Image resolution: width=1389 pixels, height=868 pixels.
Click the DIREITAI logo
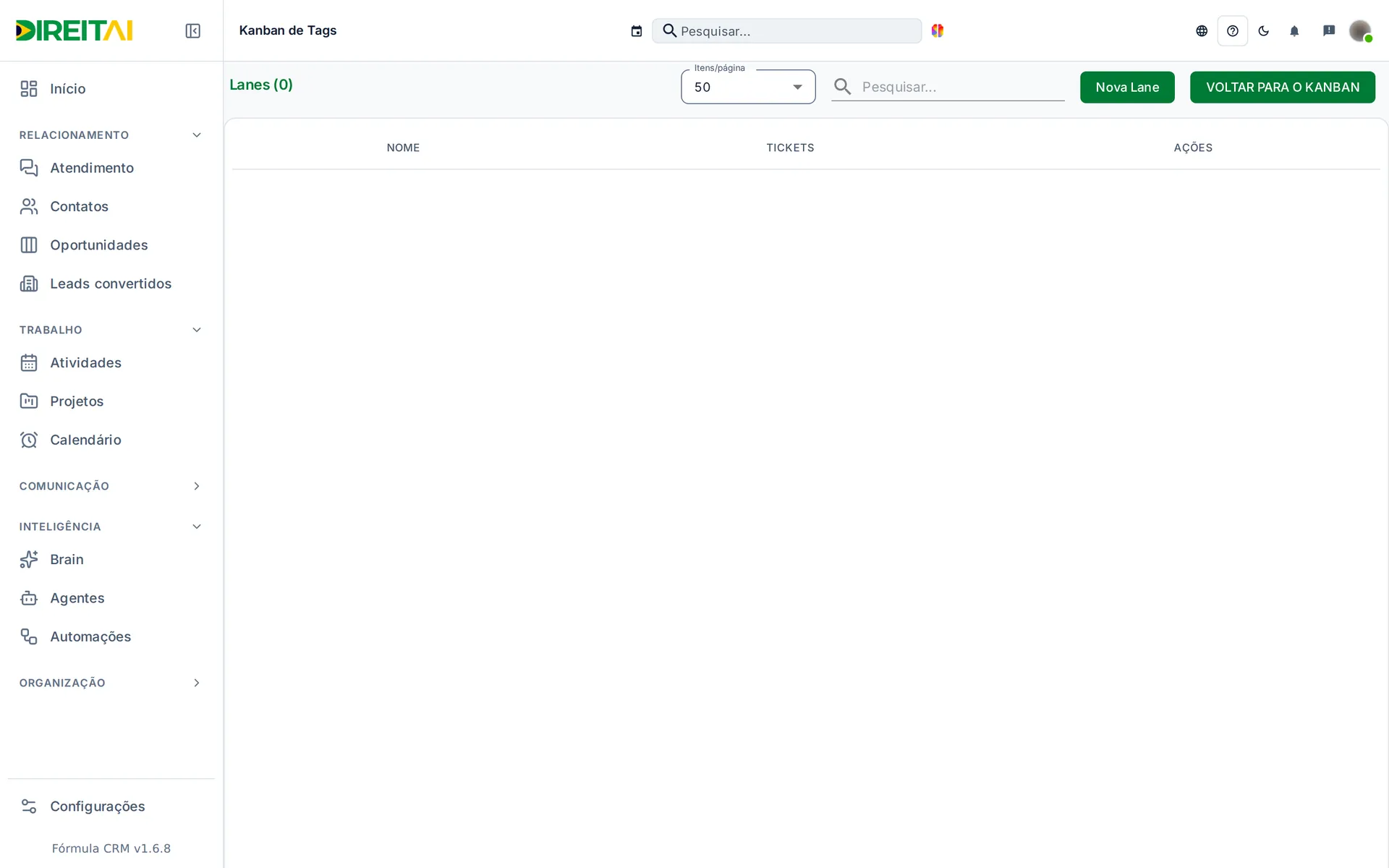point(74,30)
